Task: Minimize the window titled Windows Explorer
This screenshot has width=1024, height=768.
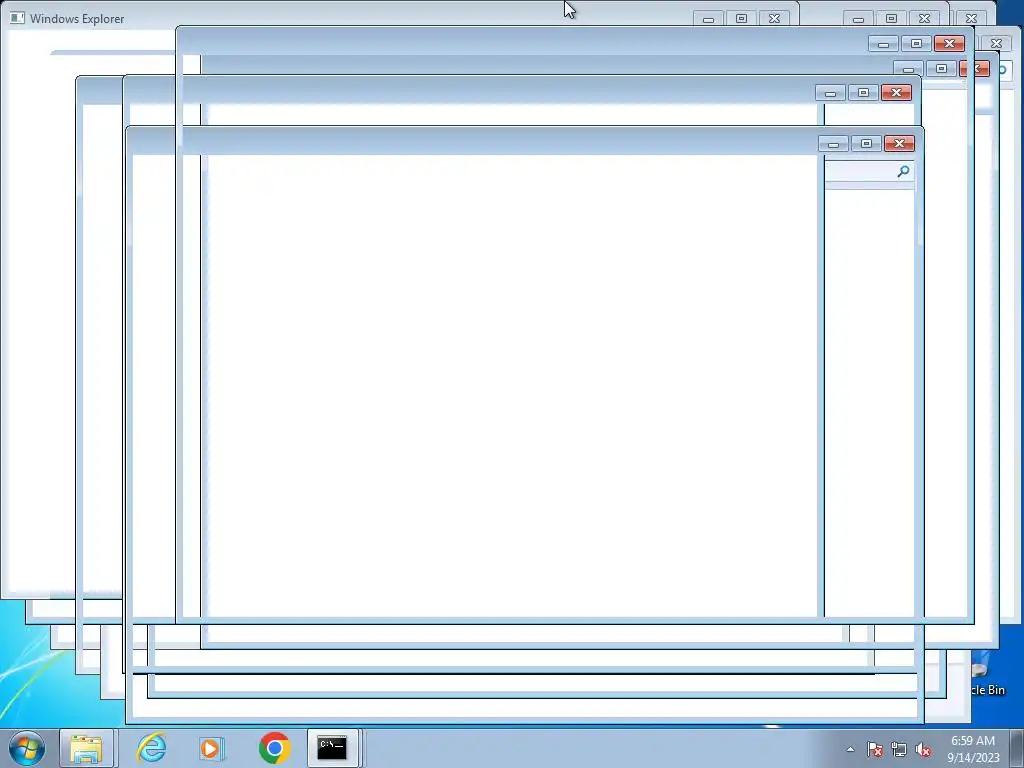Action: (x=709, y=19)
